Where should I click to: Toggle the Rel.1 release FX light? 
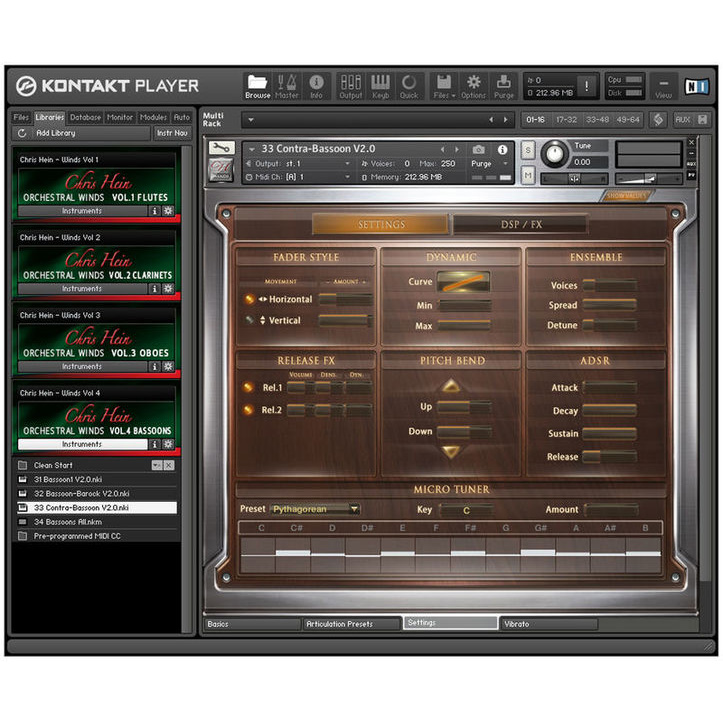point(248,387)
